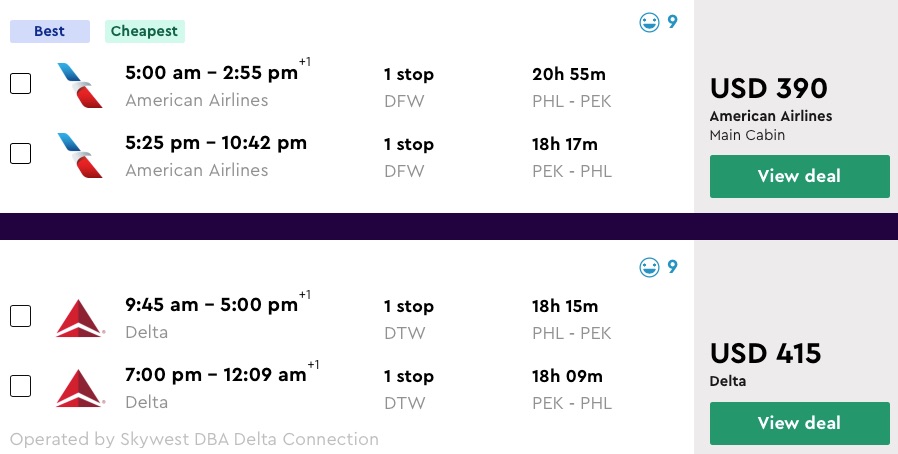Check the 9:45 am Delta flight box

[20, 316]
